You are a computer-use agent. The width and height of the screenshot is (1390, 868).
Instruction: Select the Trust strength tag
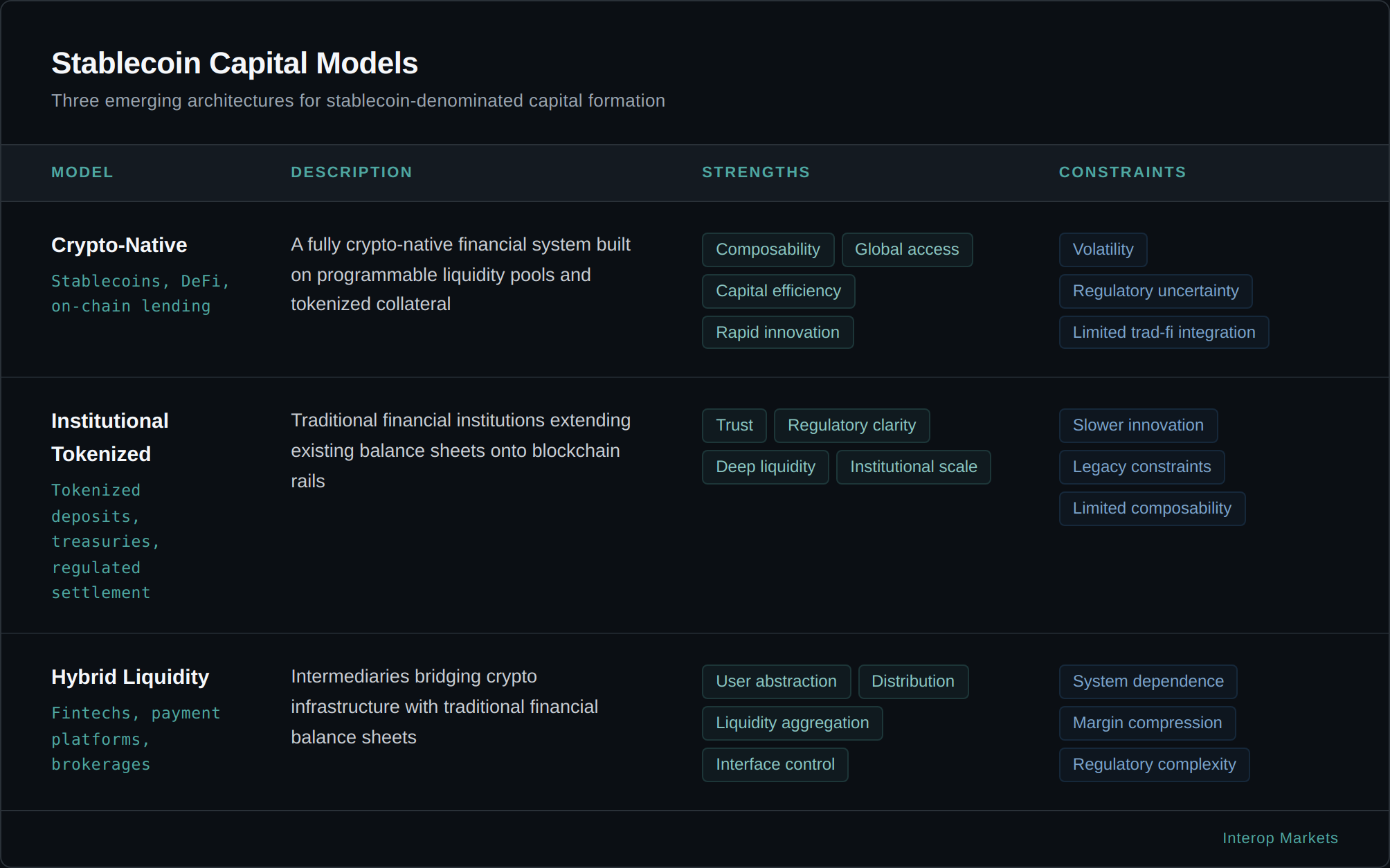coord(734,426)
